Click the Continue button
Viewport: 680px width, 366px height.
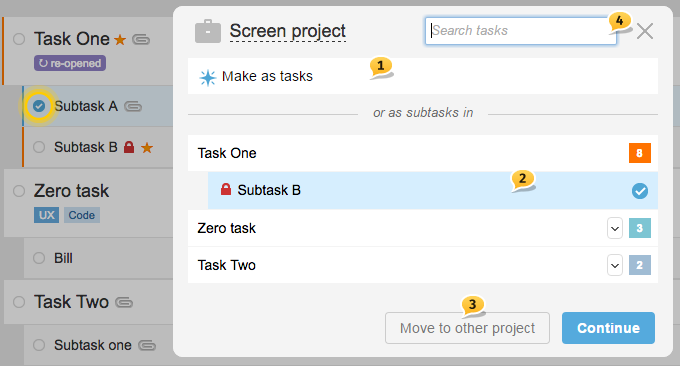pyautogui.click(x=608, y=328)
